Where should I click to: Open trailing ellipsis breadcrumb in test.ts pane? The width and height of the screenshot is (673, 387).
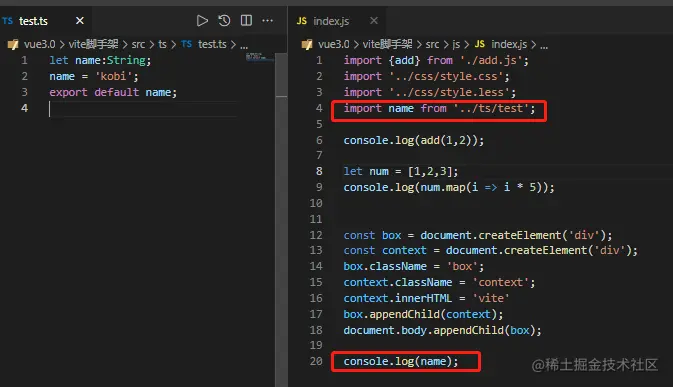tap(244, 45)
